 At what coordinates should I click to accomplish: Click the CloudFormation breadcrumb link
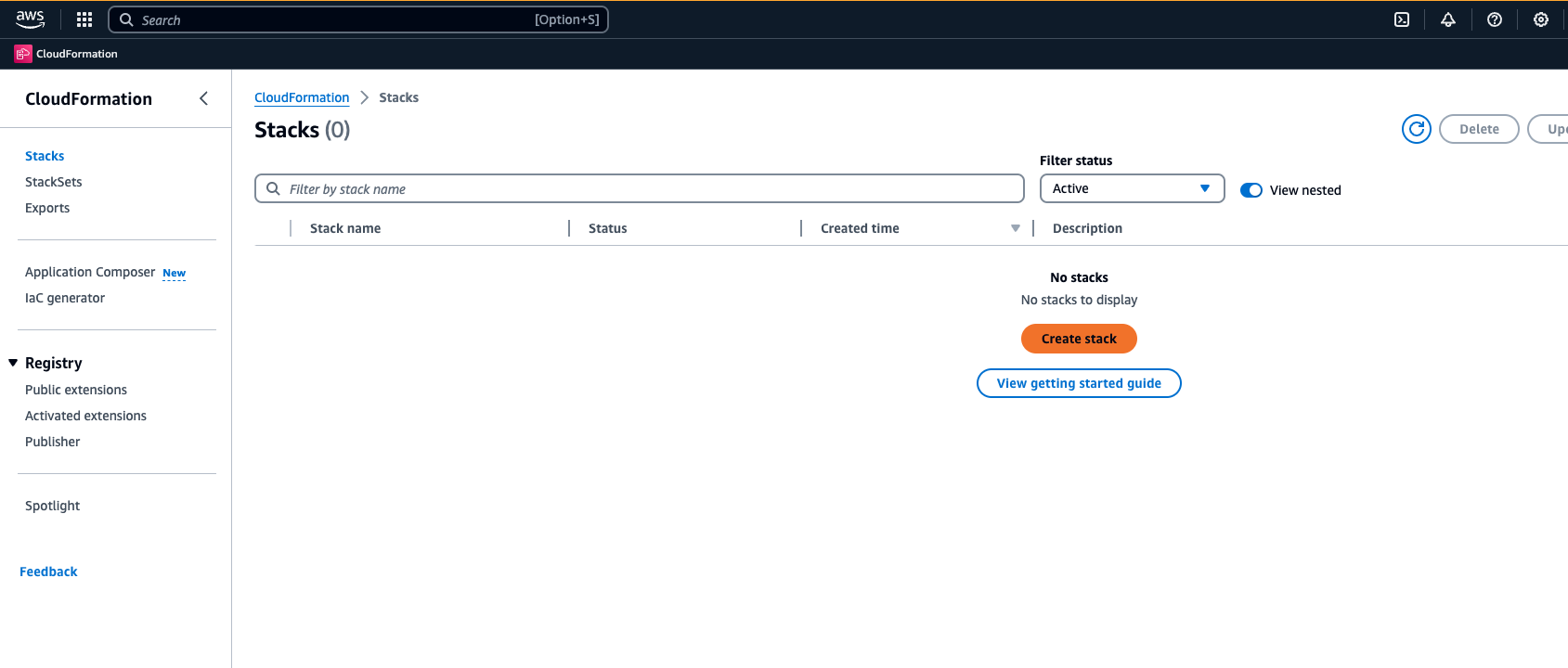(x=302, y=97)
